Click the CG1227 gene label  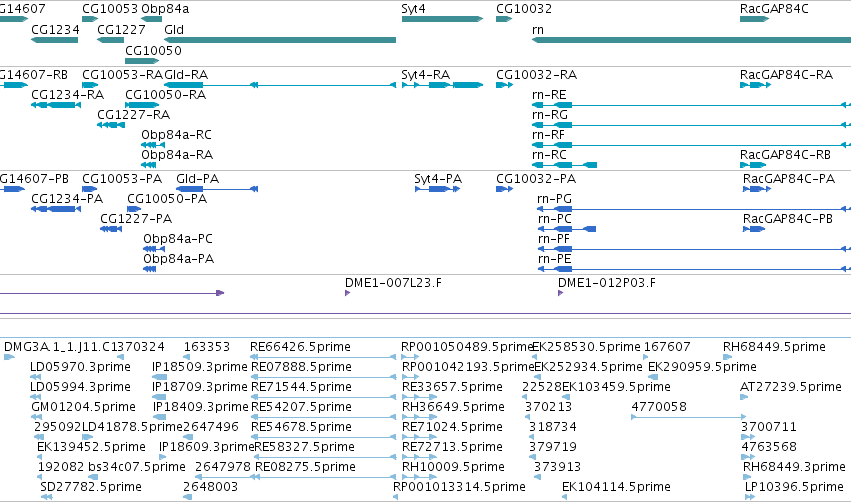click(x=121, y=30)
